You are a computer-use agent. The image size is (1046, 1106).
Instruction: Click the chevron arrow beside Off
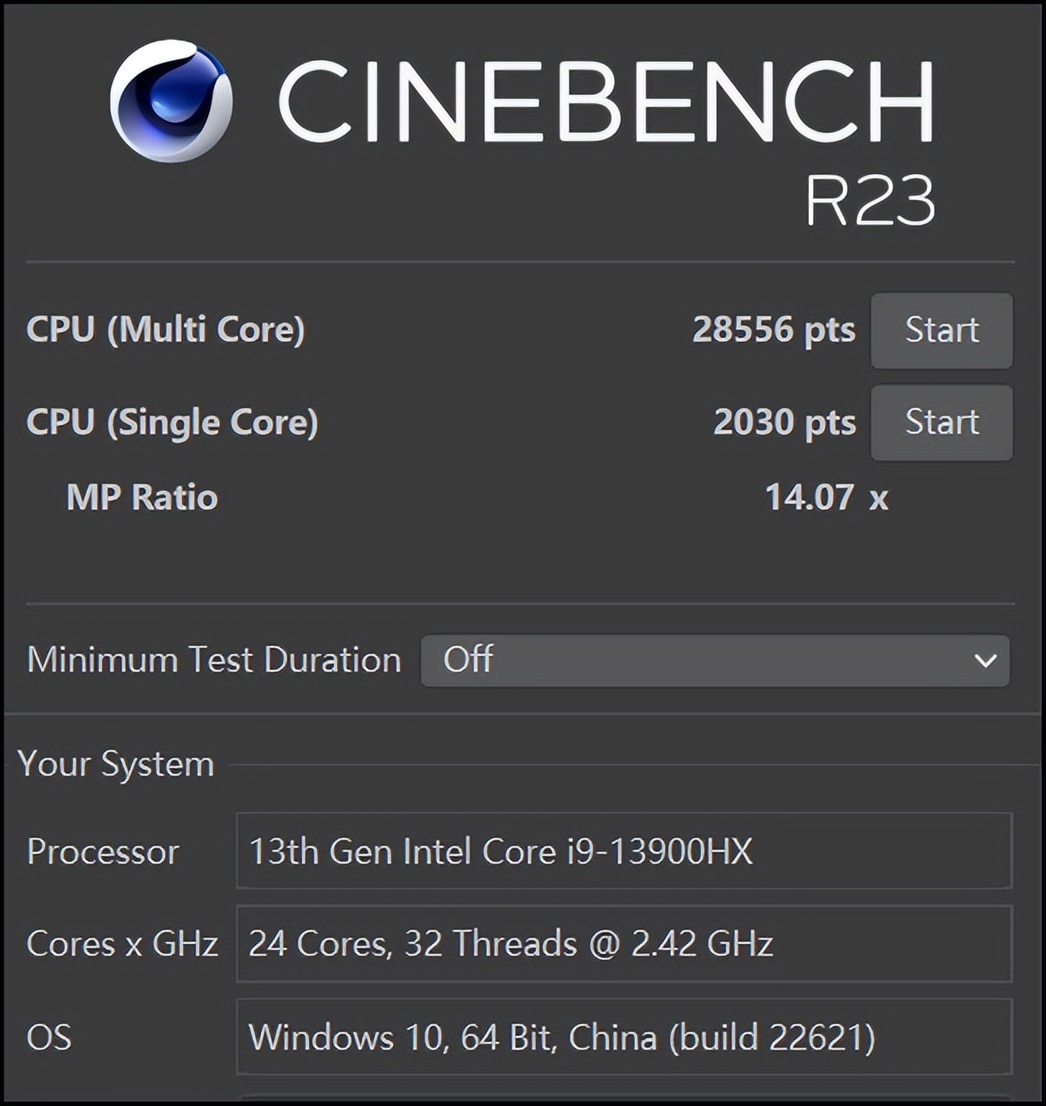tap(985, 660)
